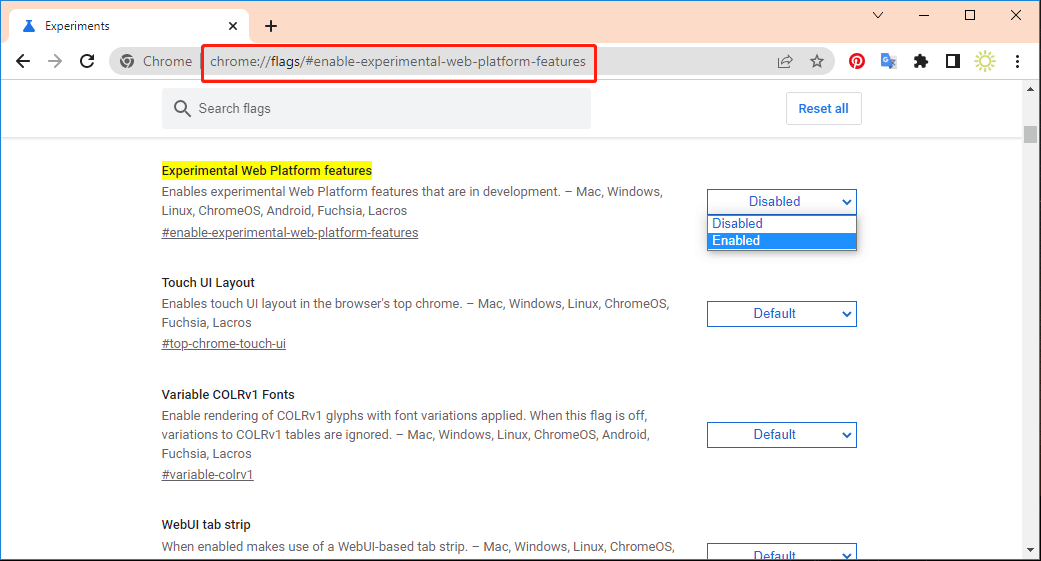The image size is (1041, 561).
Task: Close the Chrome window
Action: (1016, 15)
